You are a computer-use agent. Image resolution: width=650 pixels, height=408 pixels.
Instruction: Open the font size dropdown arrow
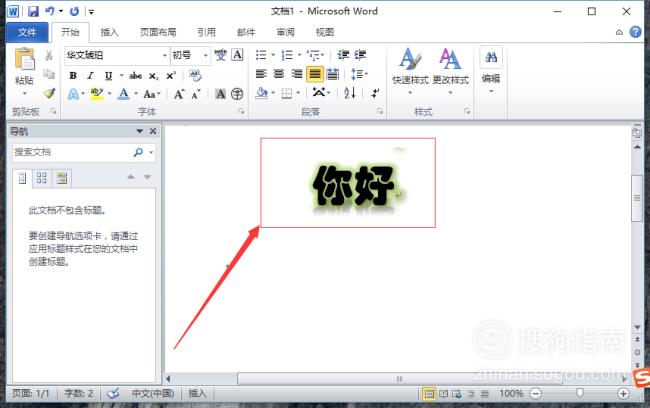click(x=205, y=55)
